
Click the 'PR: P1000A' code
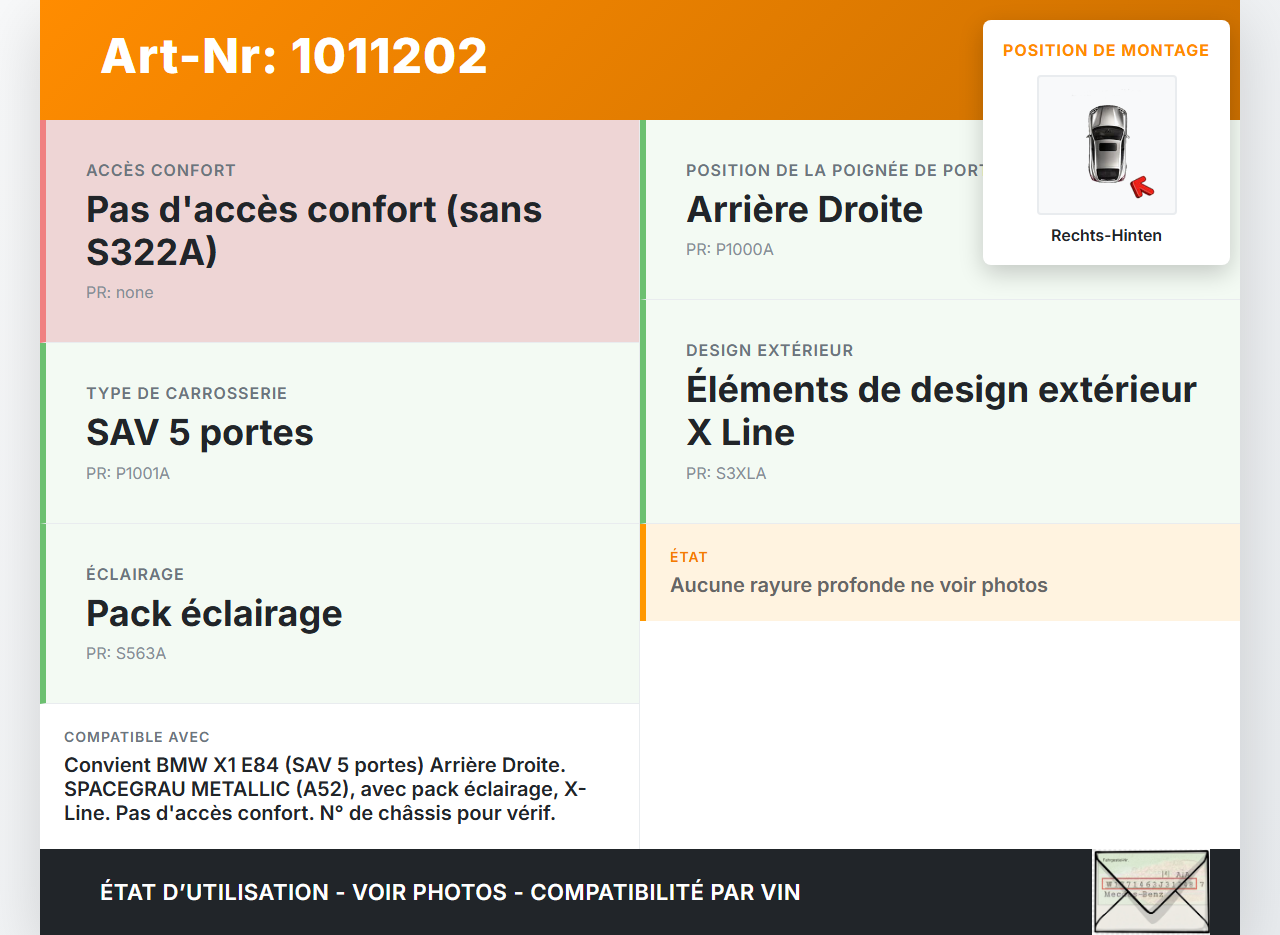click(730, 250)
